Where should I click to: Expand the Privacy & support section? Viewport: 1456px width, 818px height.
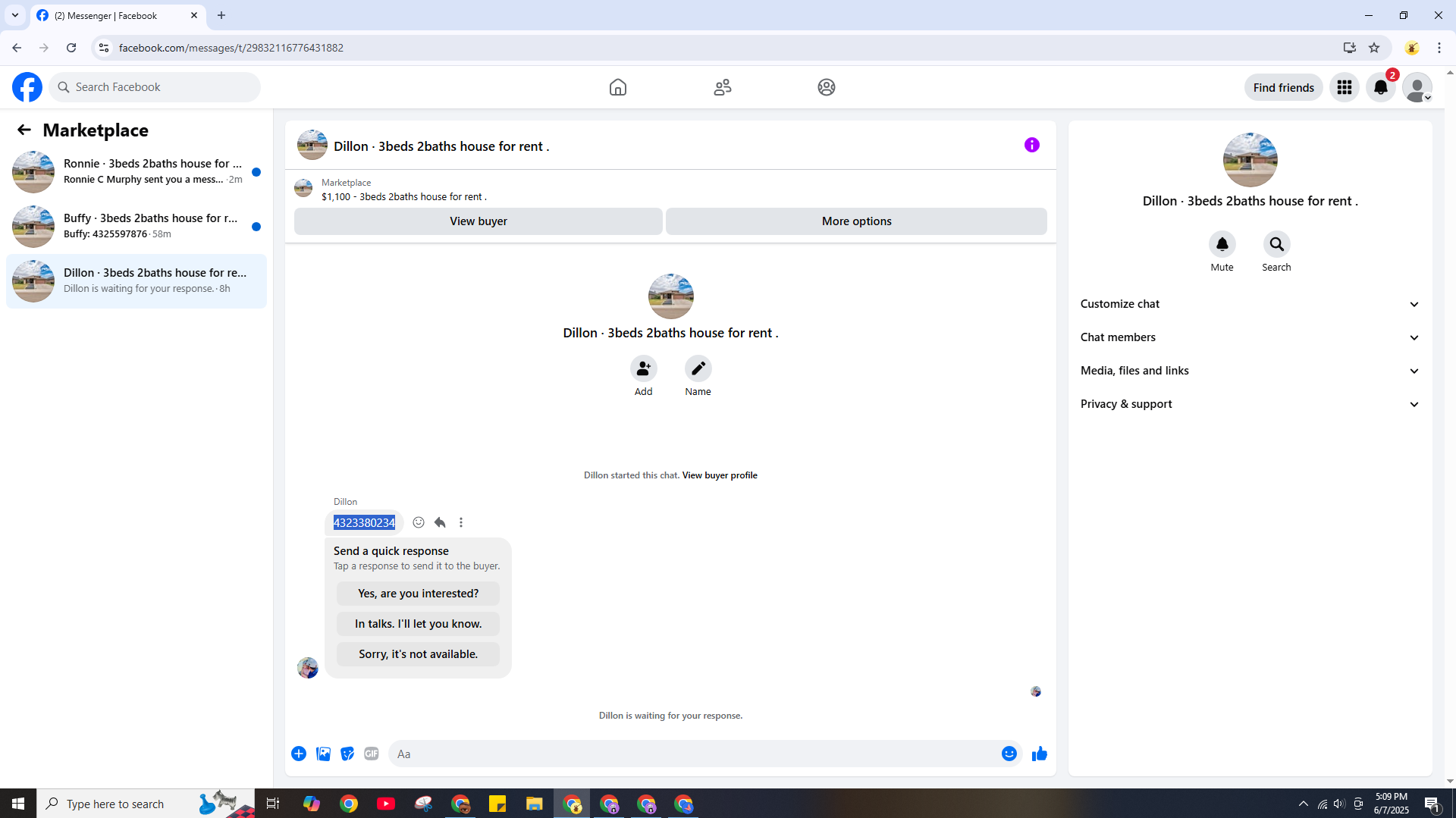(1250, 404)
